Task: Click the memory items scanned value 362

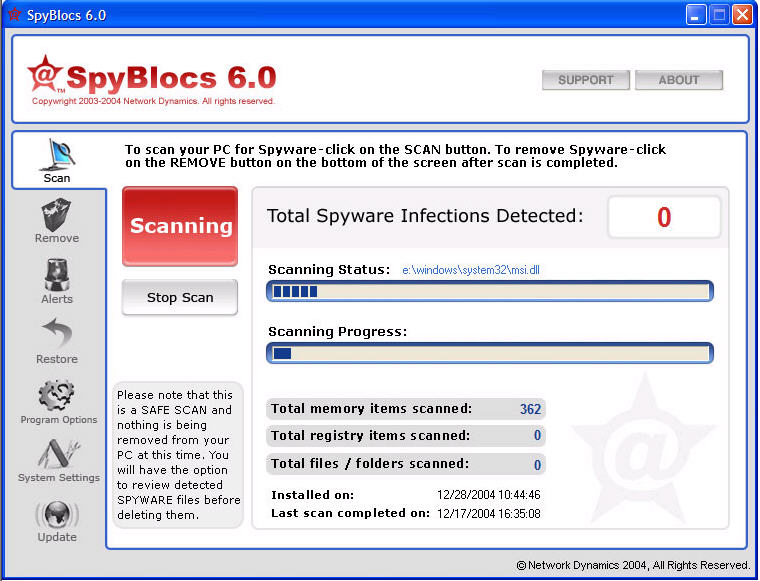Action: pyautogui.click(x=530, y=409)
